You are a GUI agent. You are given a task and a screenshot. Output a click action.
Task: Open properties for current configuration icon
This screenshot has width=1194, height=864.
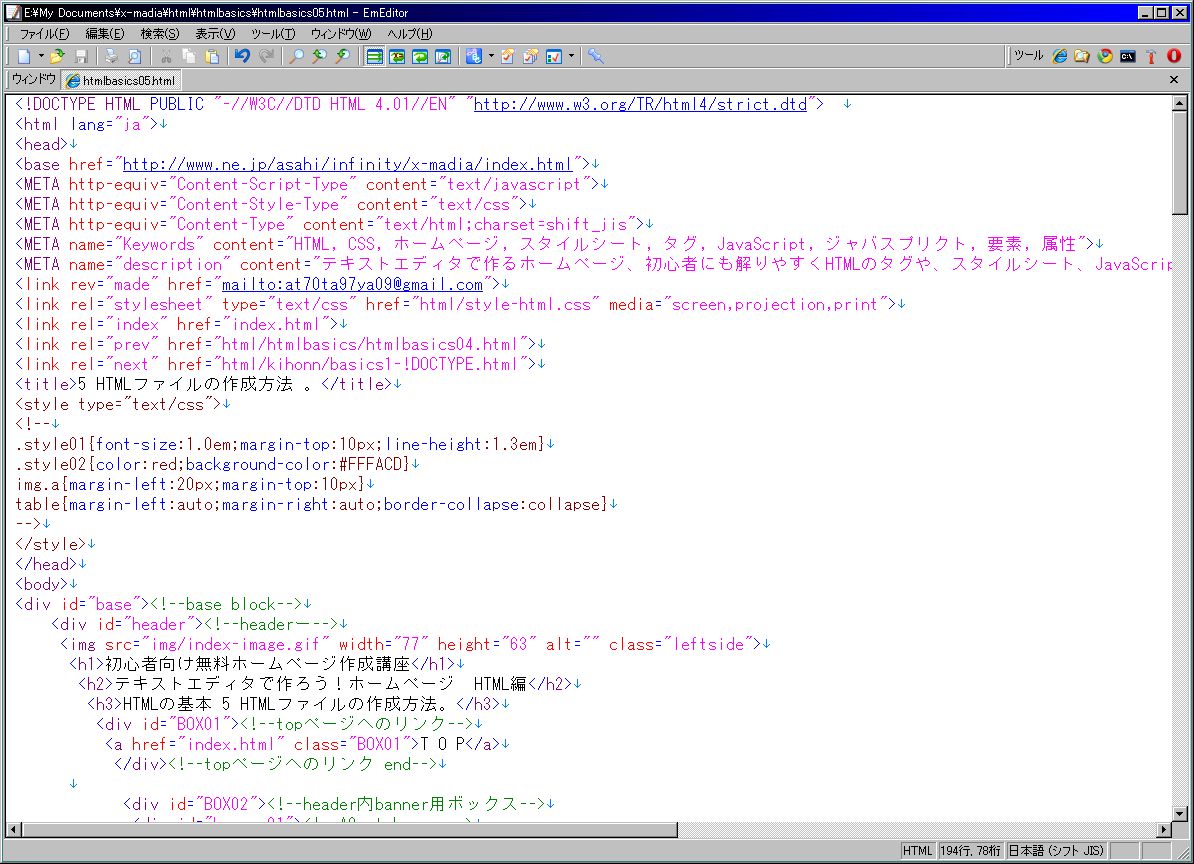point(507,56)
